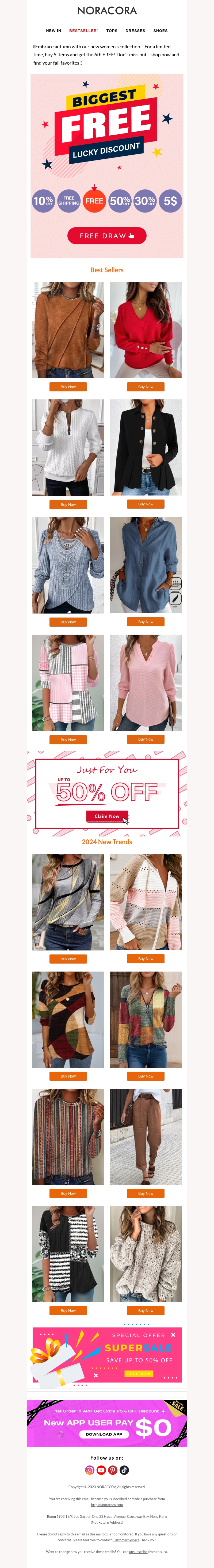The width and height of the screenshot is (214, 1568).
Task: Open the Pinterest icon link
Action: coord(113,1469)
